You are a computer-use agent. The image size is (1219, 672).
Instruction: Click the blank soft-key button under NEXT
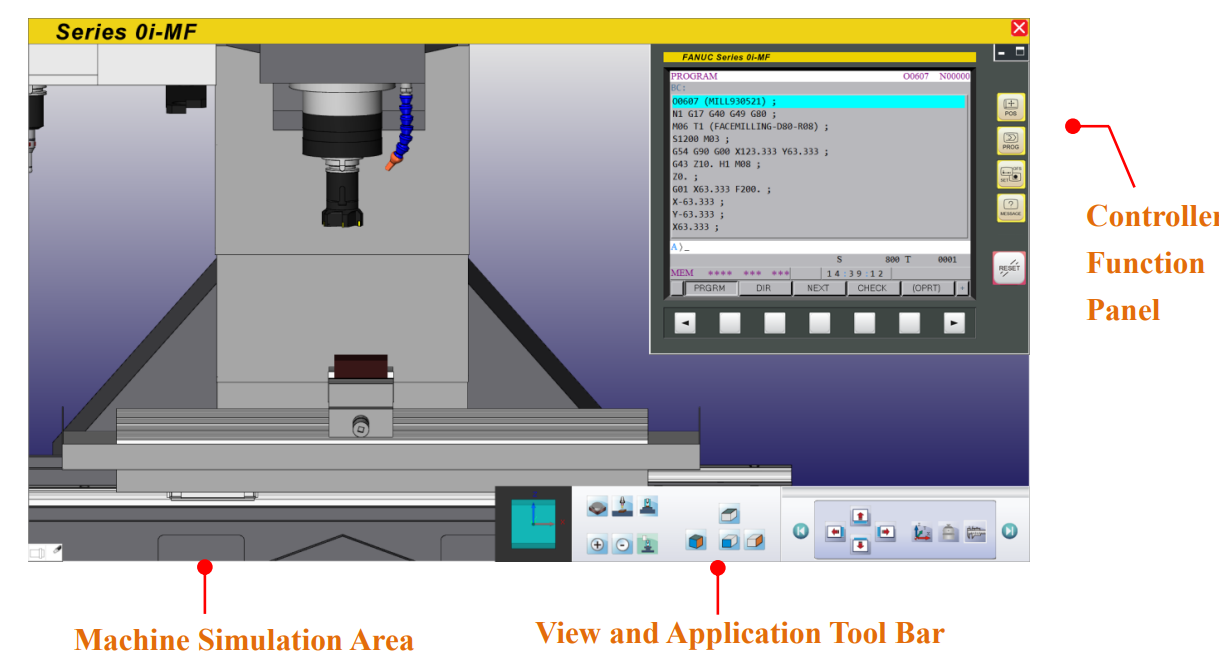(820, 323)
